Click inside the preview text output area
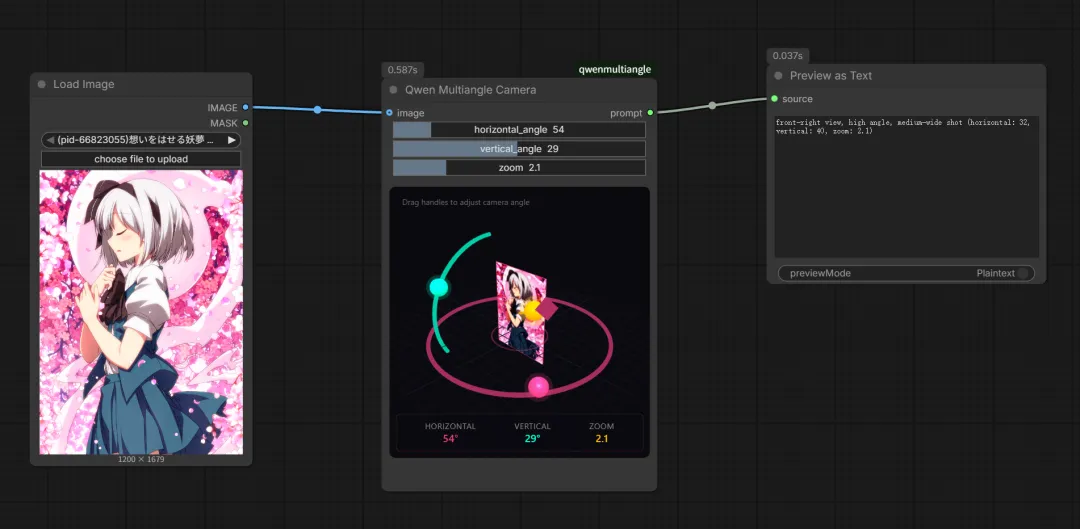The image size is (1080, 529). click(906, 187)
